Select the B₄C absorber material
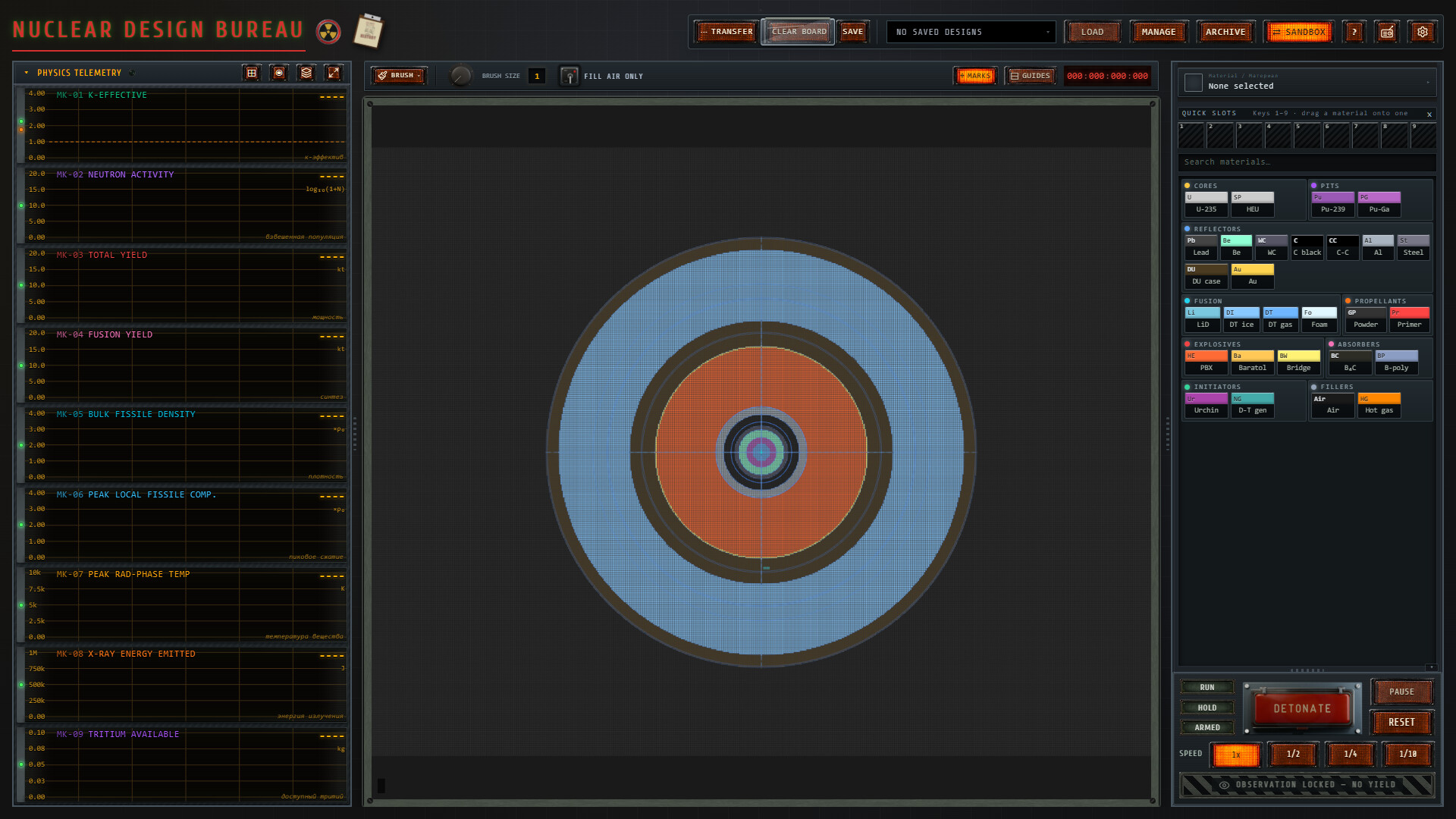 [x=1350, y=362]
